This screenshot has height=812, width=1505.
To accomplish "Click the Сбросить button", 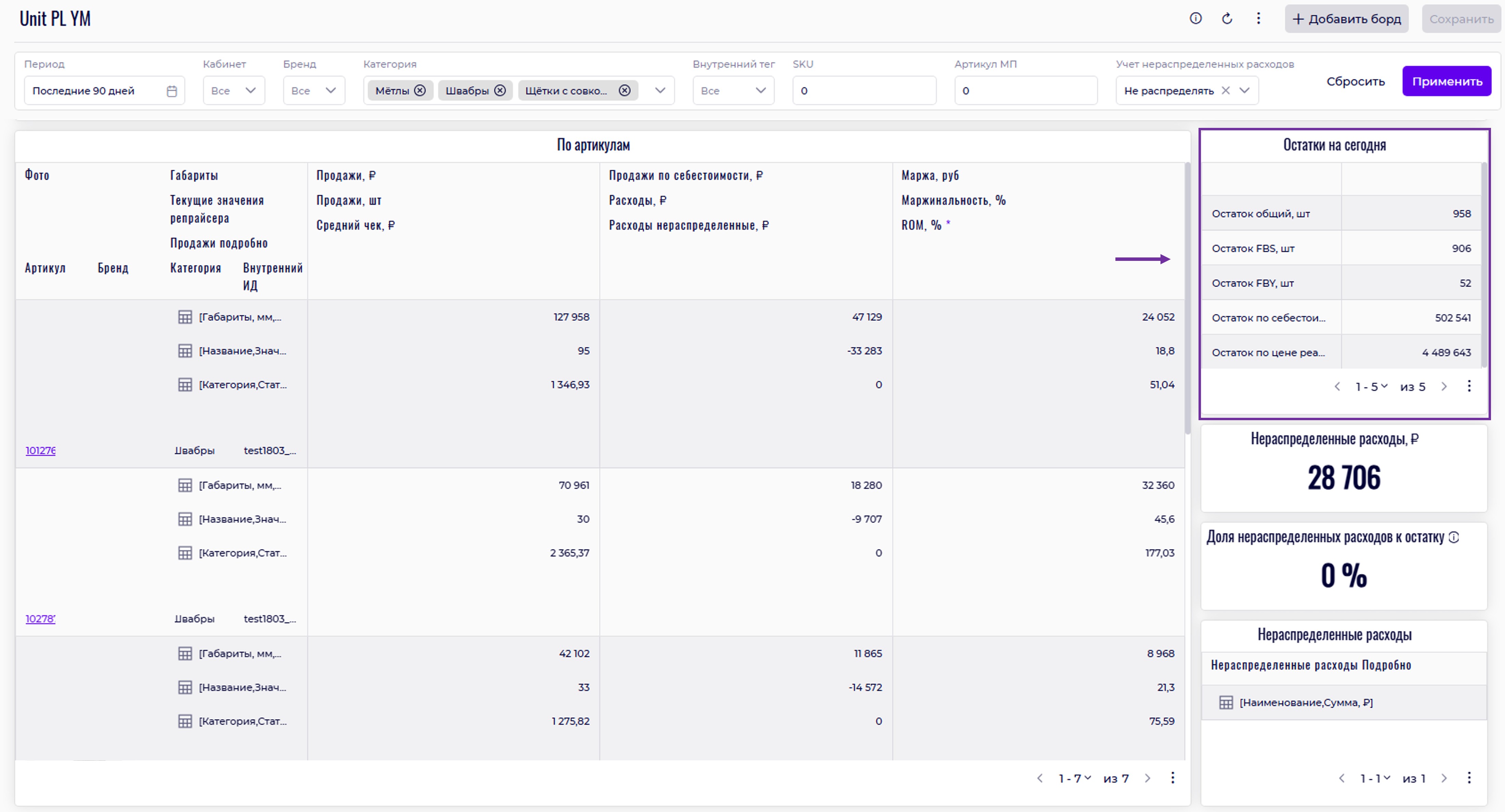I will coord(1356,81).
